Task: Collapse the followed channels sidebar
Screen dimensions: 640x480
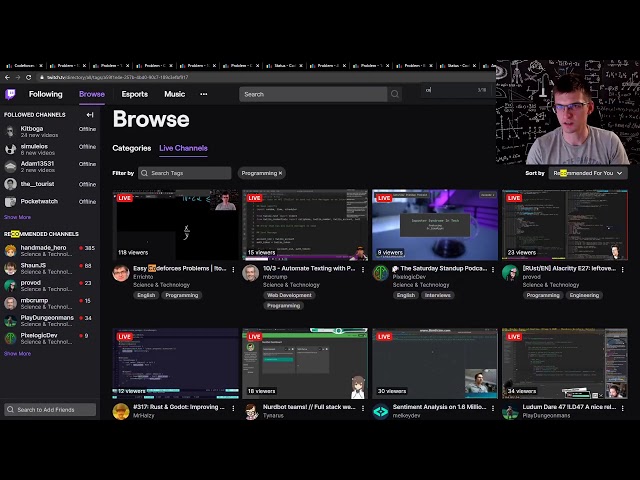Action: (90, 115)
